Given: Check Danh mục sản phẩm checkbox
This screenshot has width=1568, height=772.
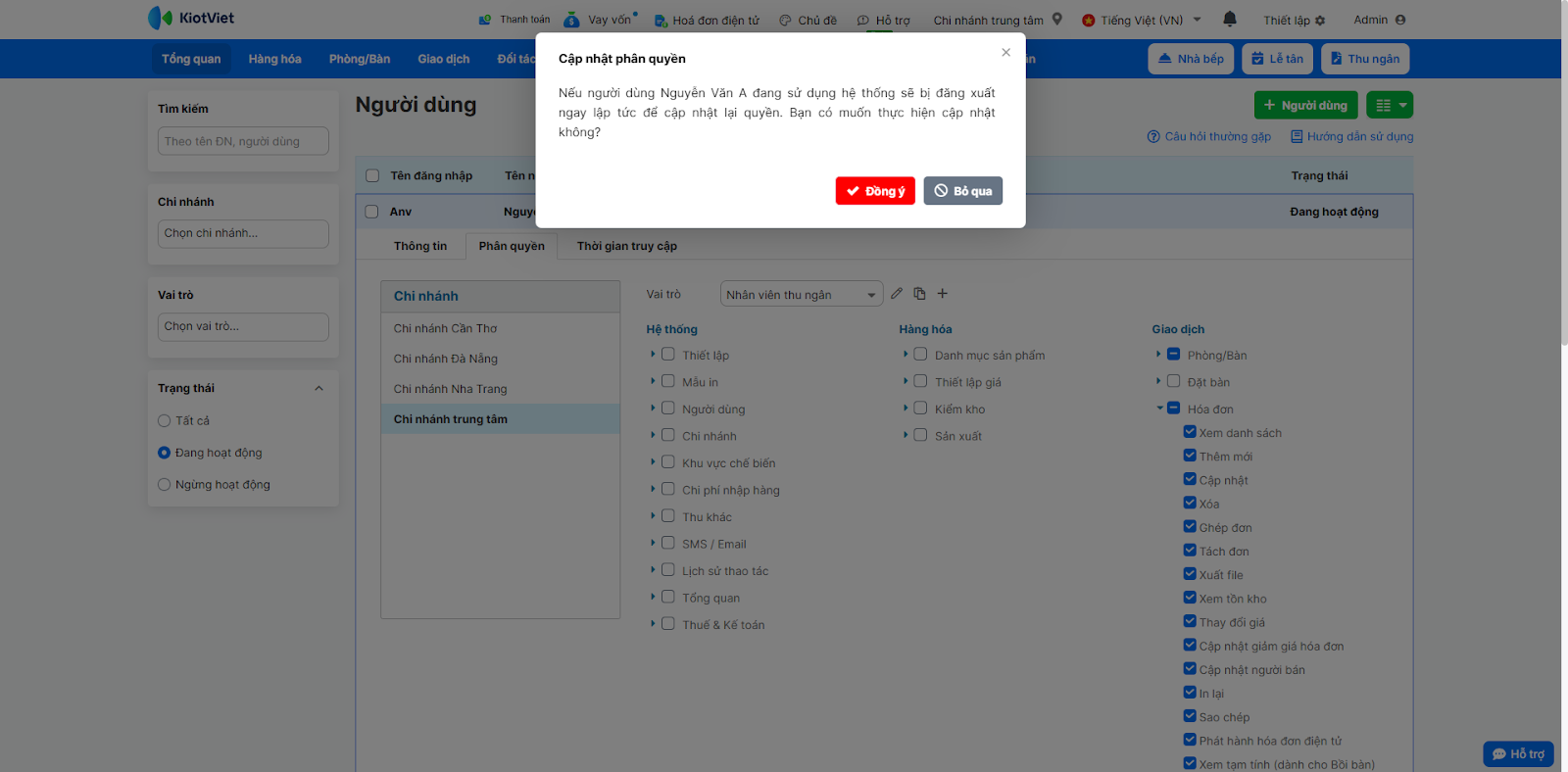Looking at the screenshot, I should (920, 354).
